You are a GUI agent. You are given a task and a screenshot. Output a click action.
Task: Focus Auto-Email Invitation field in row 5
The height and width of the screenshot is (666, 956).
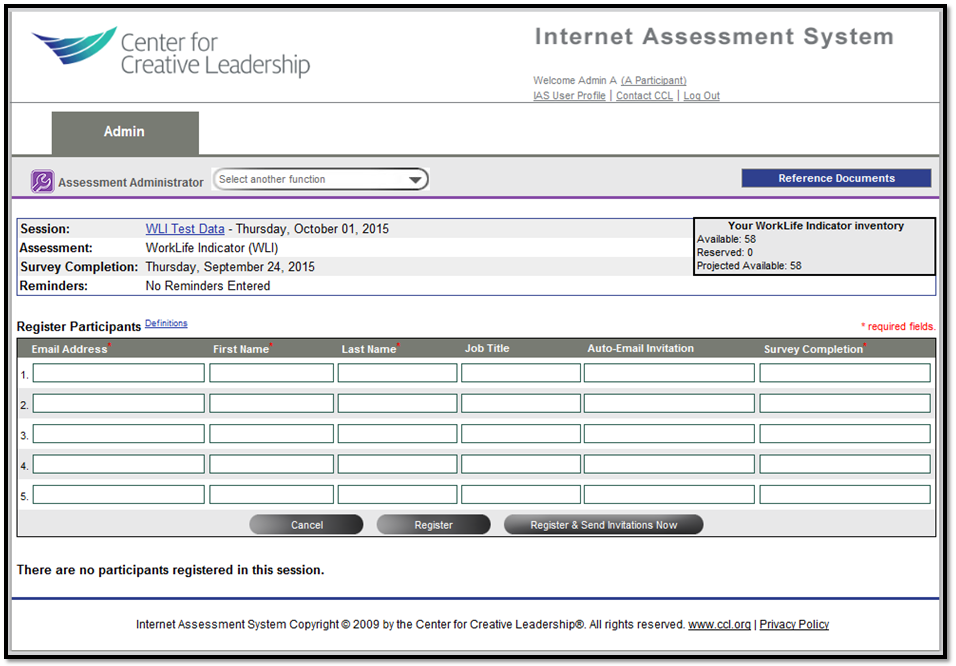(669, 495)
